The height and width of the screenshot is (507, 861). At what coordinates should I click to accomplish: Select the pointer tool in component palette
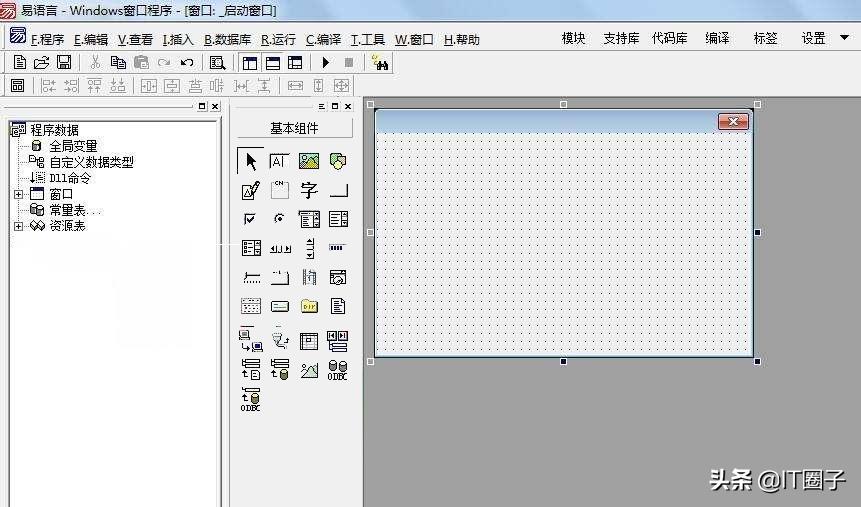pyautogui.click(x=251, y=161)
